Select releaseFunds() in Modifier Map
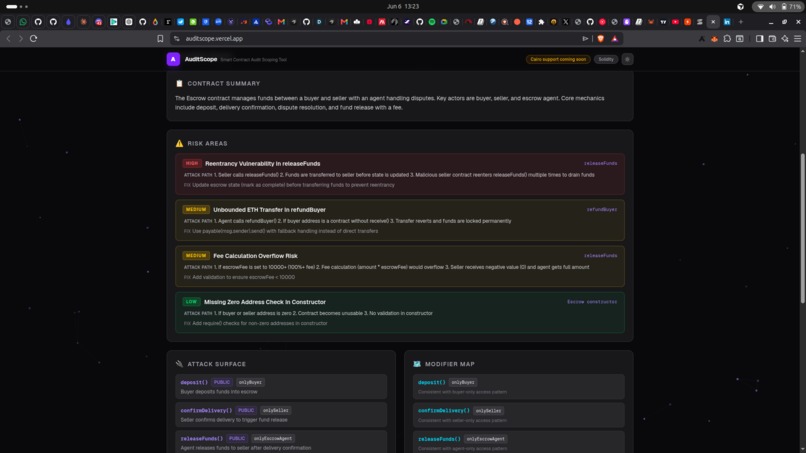806x453 pixels. point(439,439)
